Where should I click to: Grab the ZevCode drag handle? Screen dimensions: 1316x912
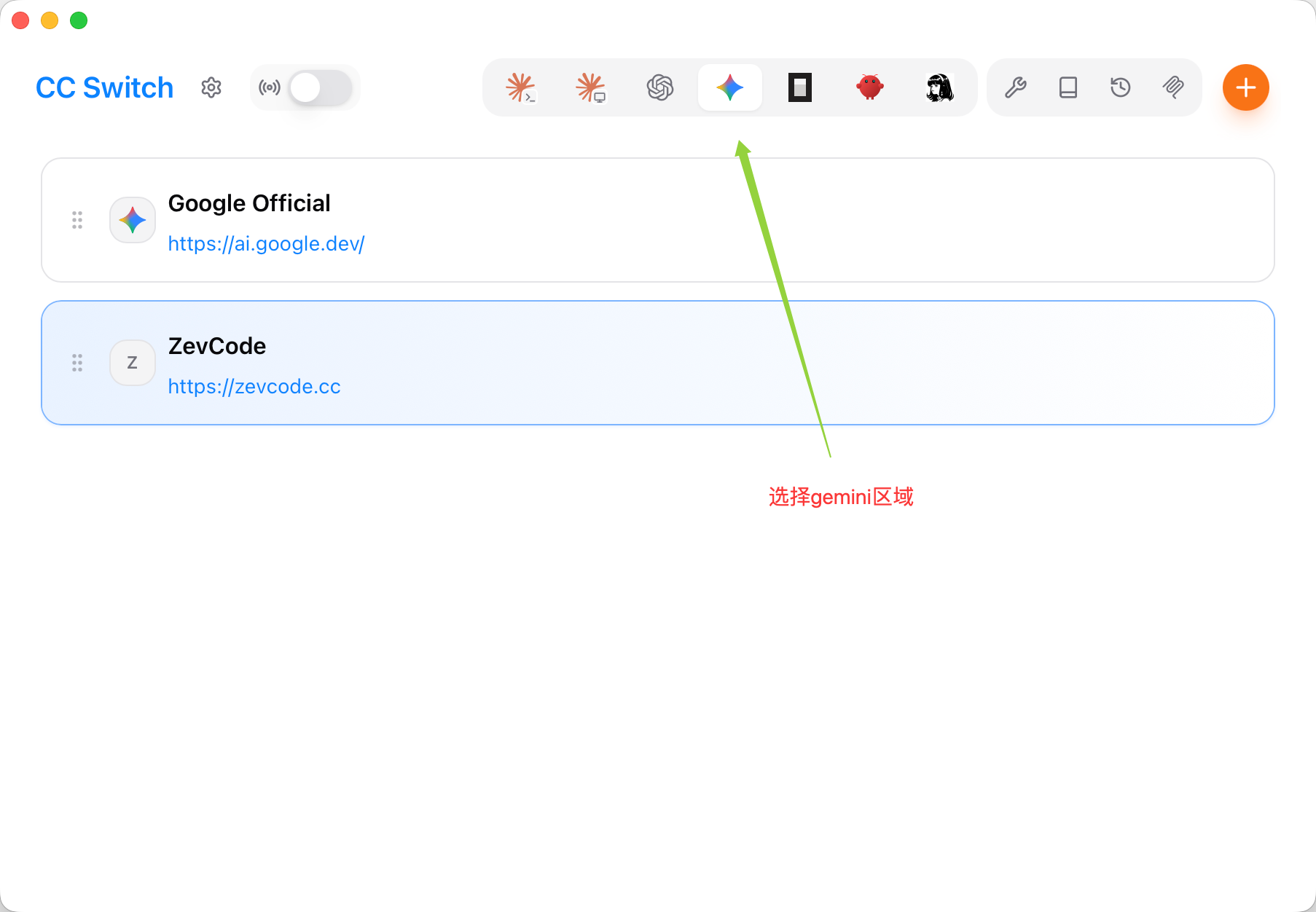tap(77, 363)
